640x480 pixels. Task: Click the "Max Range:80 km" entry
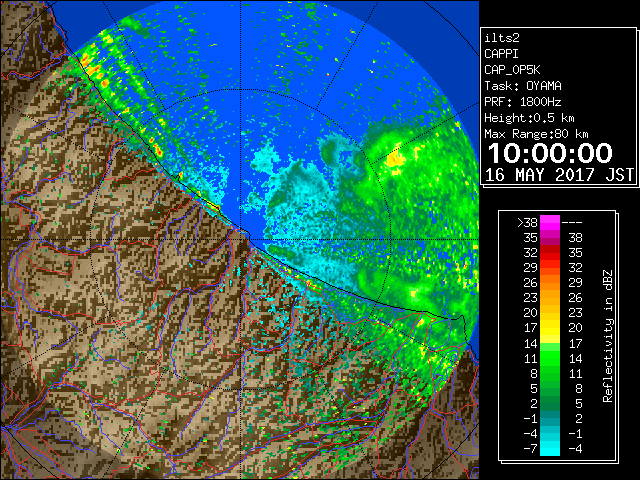coord(536,134)
